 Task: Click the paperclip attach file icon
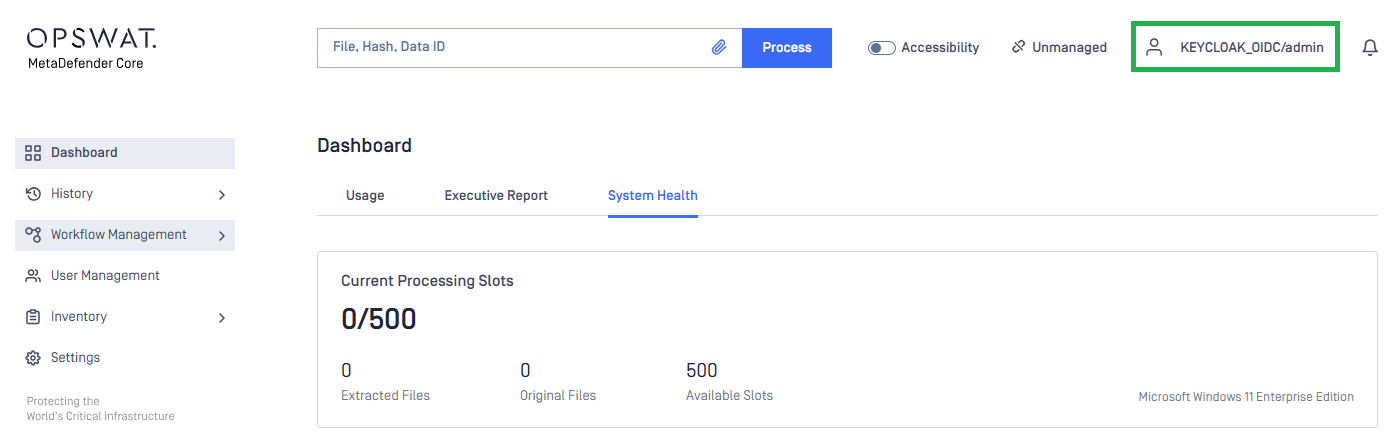(718, 47)
